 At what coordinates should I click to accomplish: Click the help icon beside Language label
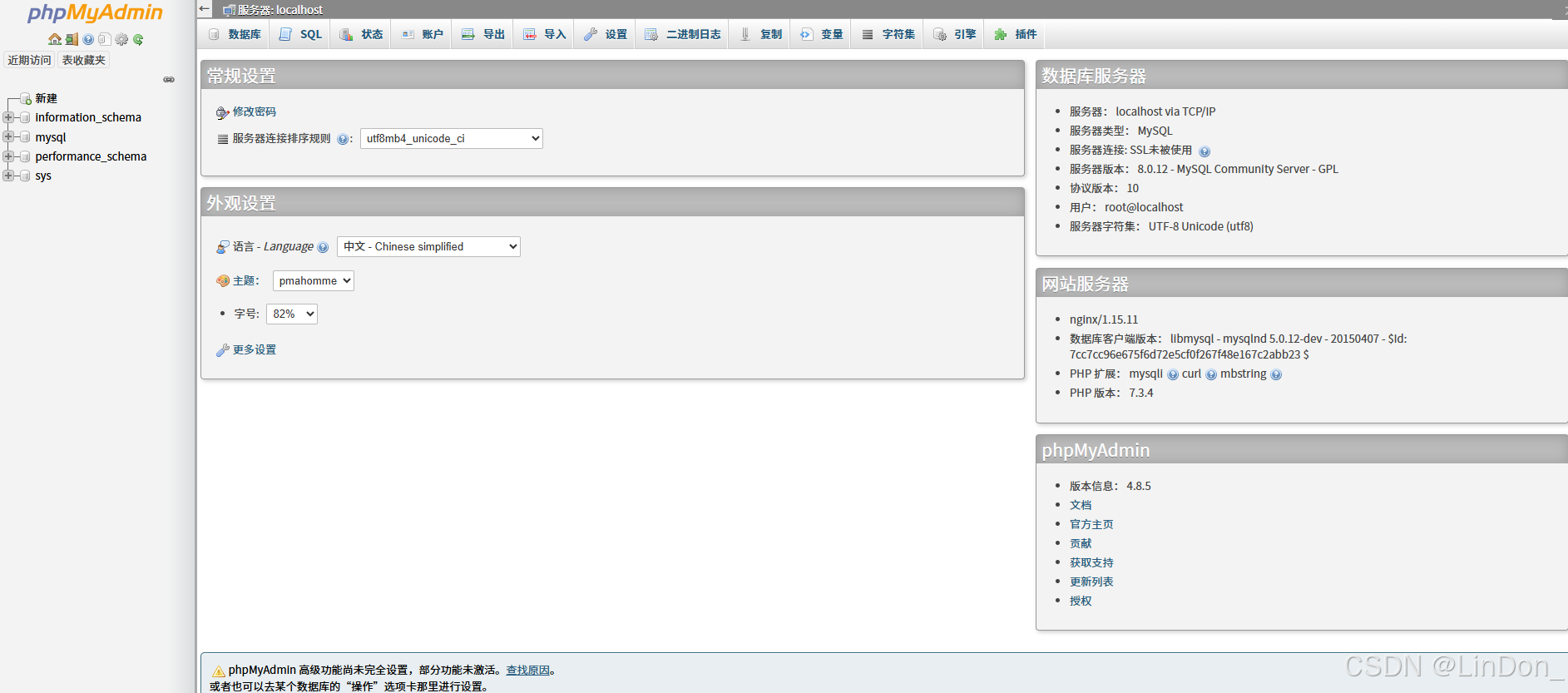tap(323, 247)
